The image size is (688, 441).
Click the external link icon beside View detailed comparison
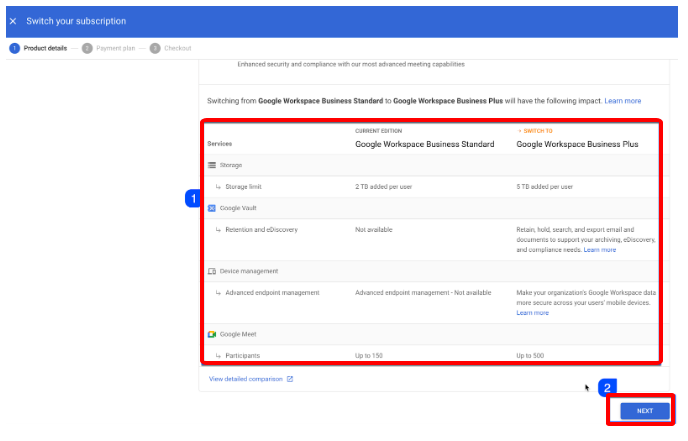pyautogui.click(x=290, y=379)
